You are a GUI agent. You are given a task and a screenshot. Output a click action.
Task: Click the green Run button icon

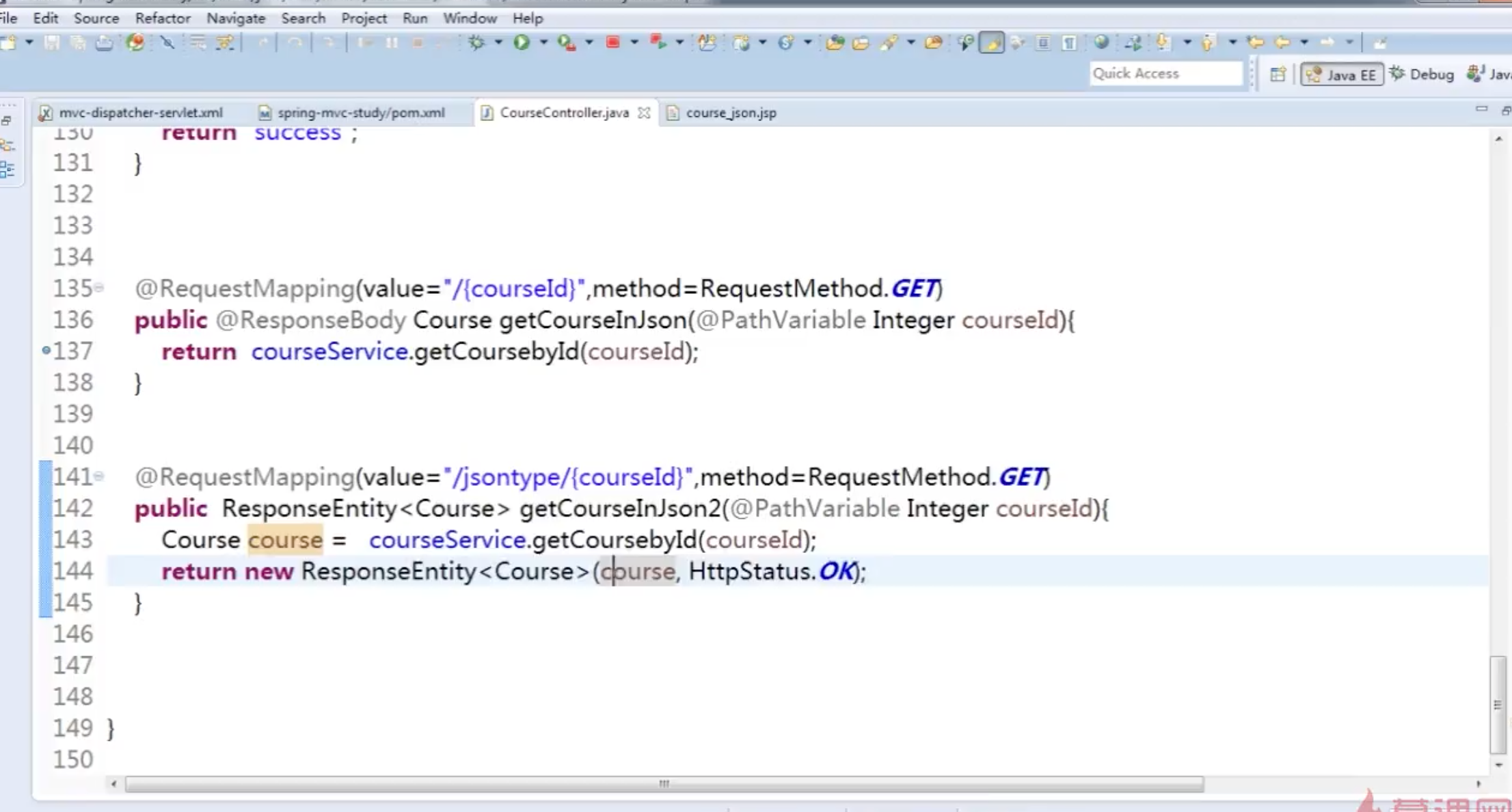(522, 43)
